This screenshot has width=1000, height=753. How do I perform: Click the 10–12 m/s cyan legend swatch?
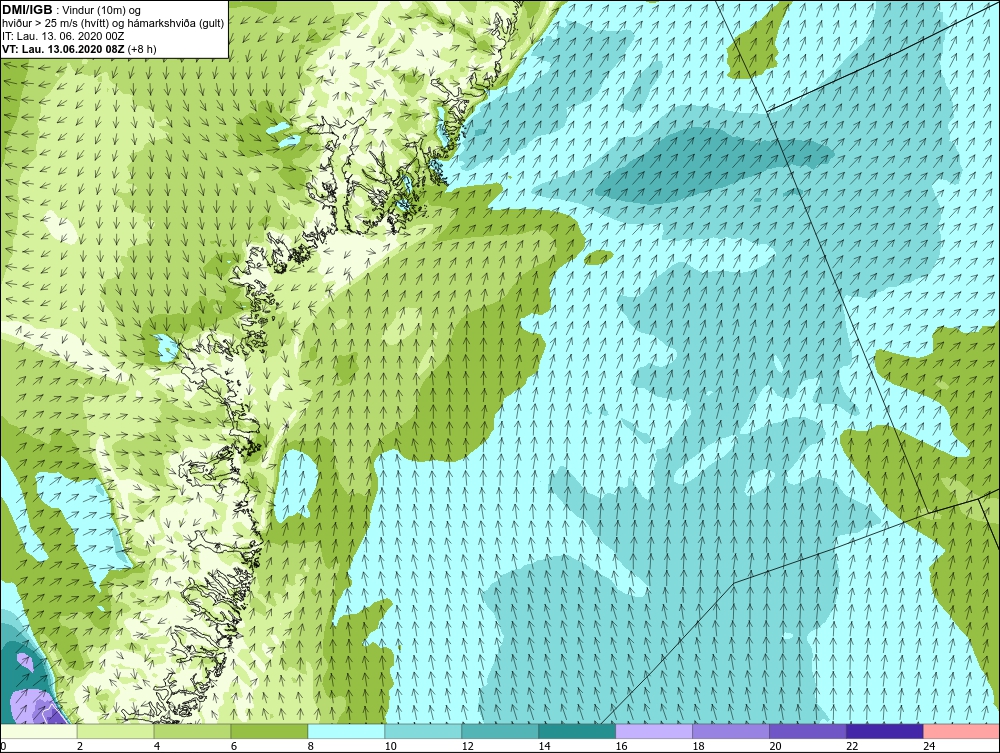(x=423, y=731)
